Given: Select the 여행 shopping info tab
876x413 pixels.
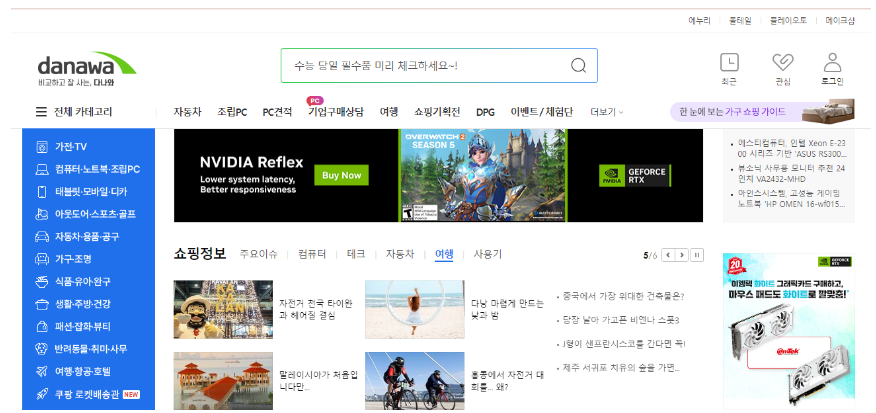Looking at the screenshot, I should (x=444, y=254).
